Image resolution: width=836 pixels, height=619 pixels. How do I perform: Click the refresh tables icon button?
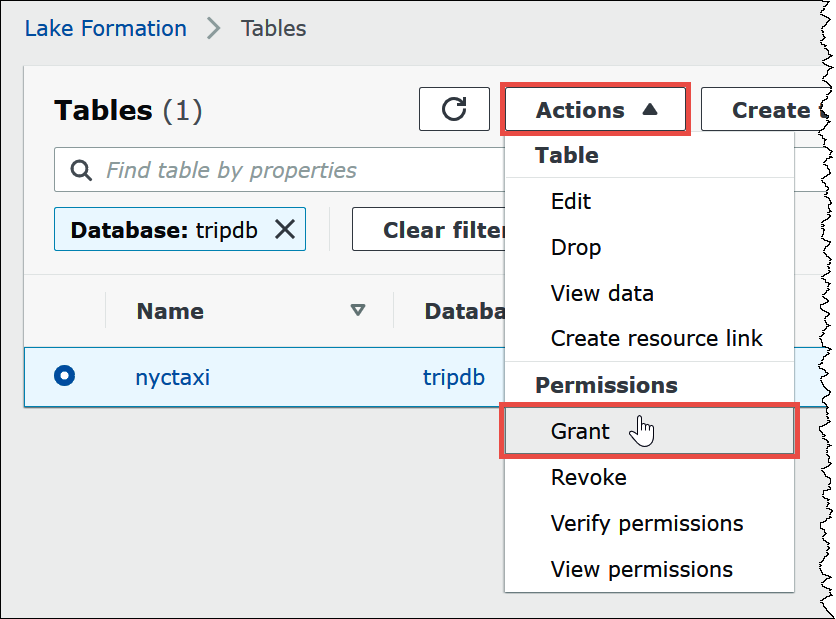pyautogui.click(x=454, y=109)
